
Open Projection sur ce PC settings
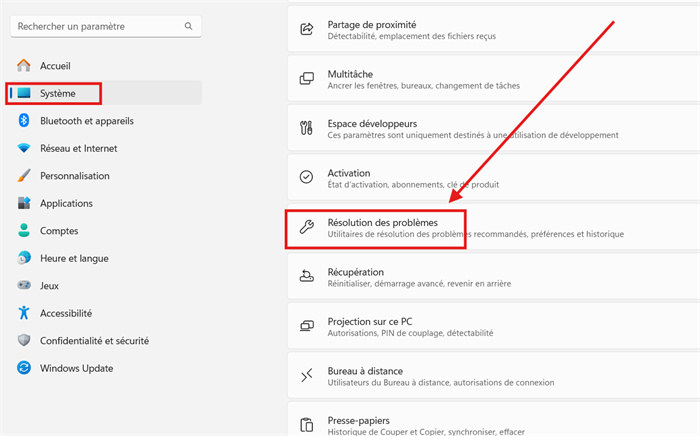494,326
